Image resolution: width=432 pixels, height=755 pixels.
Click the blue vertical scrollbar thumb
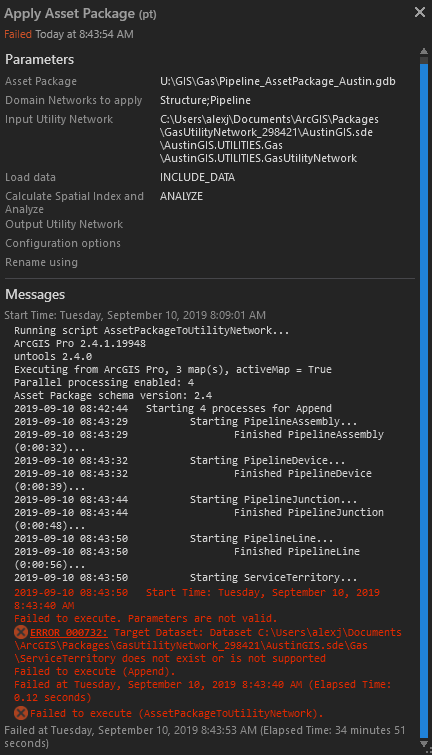click(x=424, y=400)
